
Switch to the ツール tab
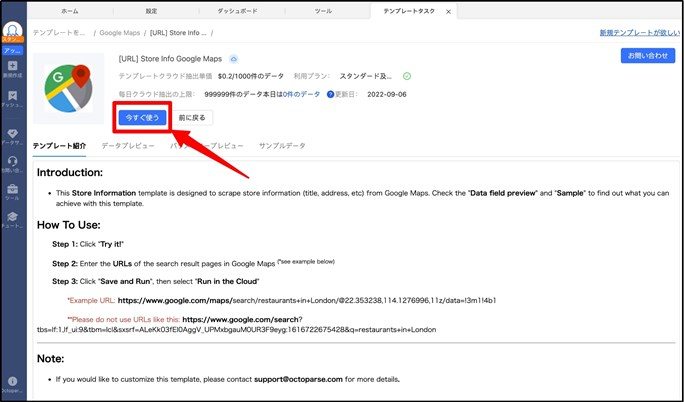323,11
